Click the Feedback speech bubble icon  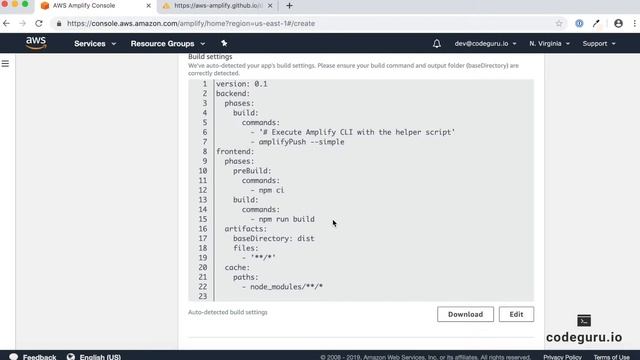click(x=13, y=357)
